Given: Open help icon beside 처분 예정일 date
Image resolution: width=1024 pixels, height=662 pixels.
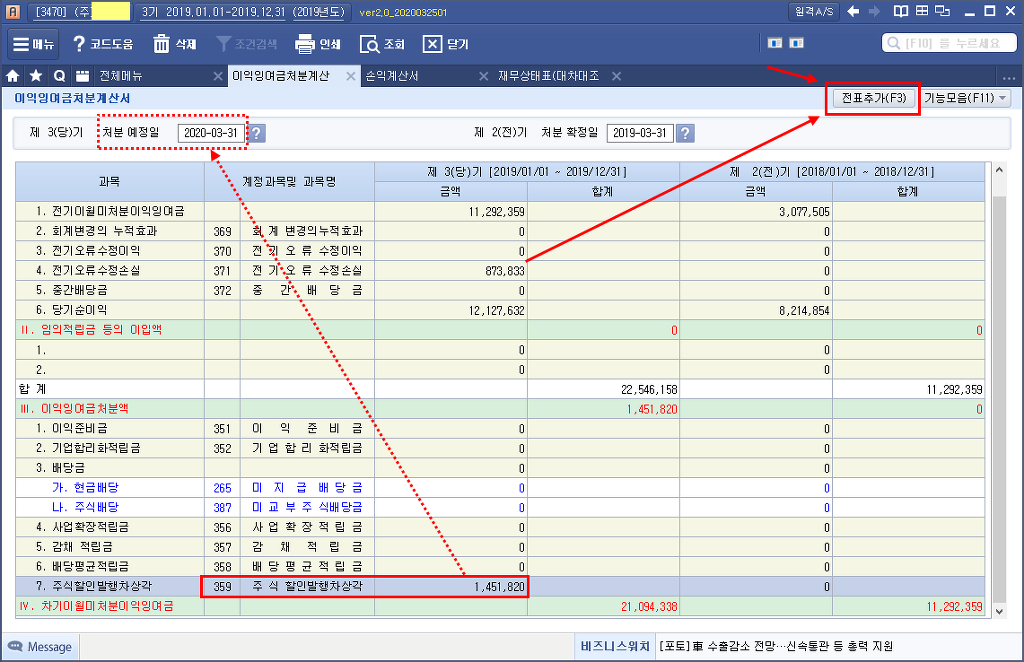Looking at the screenshot, I should (257, 133).
